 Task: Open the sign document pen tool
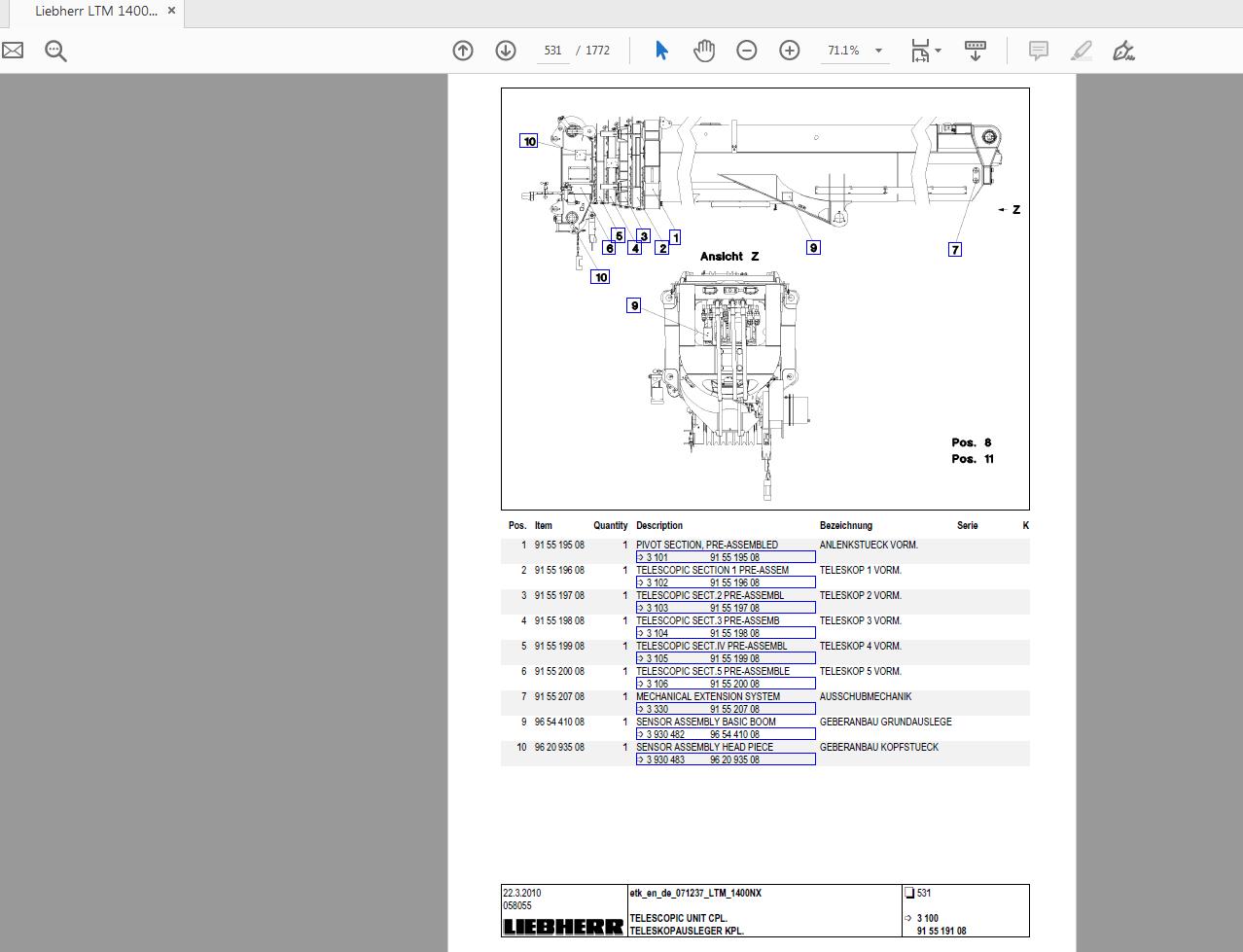1124,51
